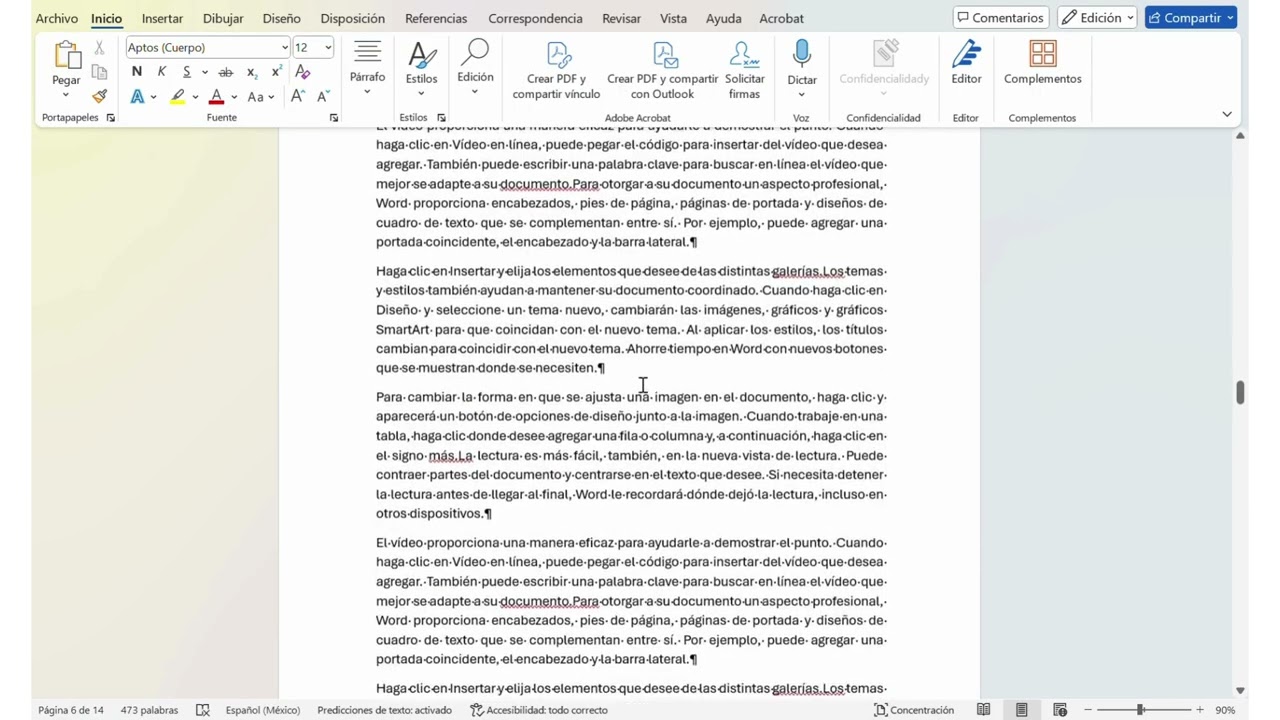Click Página 6 de 14 in status bar
Screen dimensions: 1280x720
tap(71, 710)
